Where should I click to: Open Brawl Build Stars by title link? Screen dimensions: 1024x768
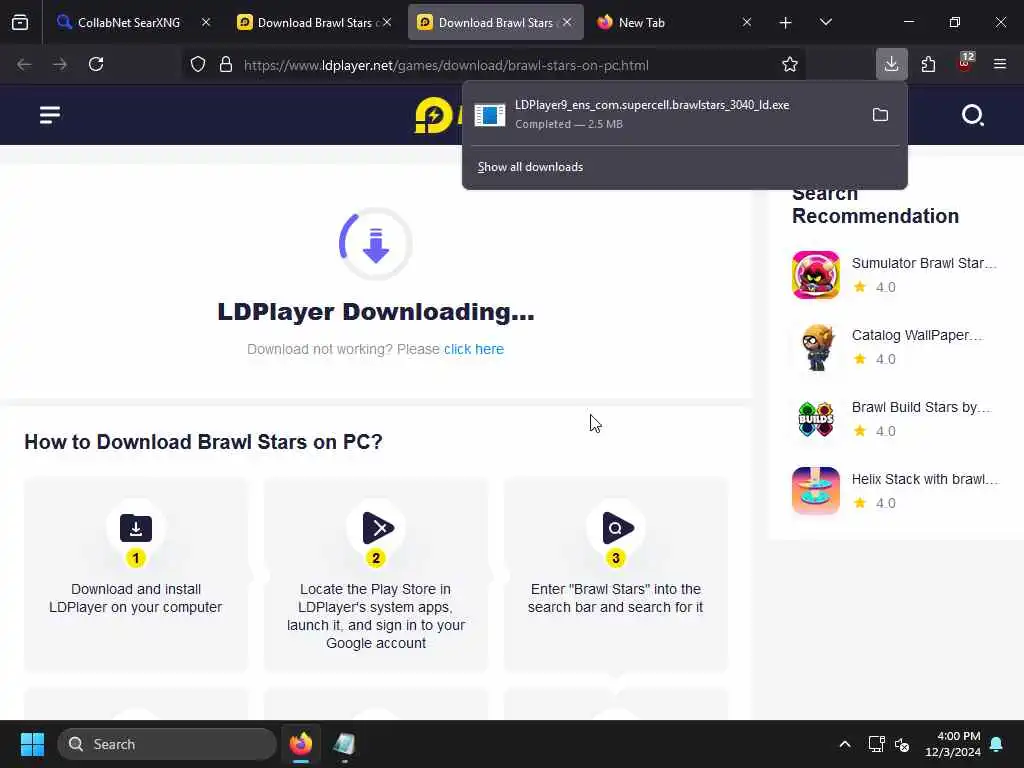point(921,407)
